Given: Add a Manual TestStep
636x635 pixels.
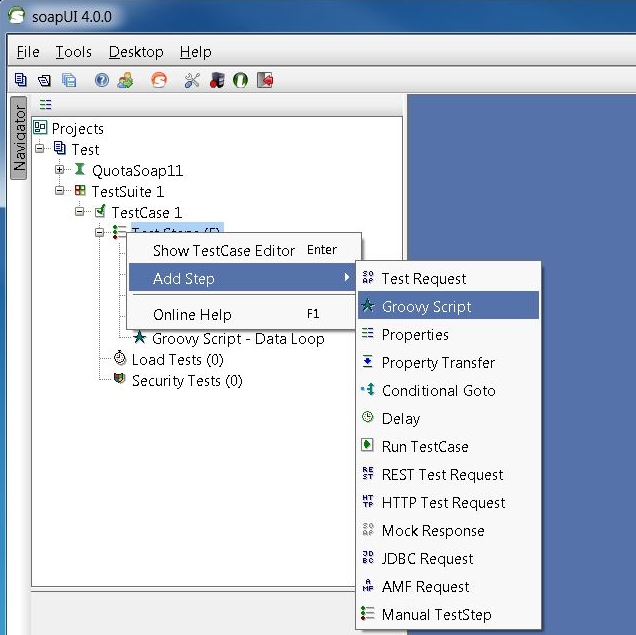Looking at the screenshot, I should point(448,614).
